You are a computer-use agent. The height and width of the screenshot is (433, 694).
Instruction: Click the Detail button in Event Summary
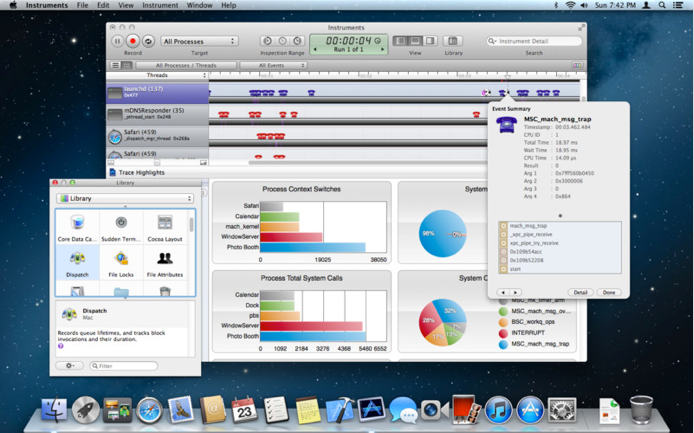[580, 293]
